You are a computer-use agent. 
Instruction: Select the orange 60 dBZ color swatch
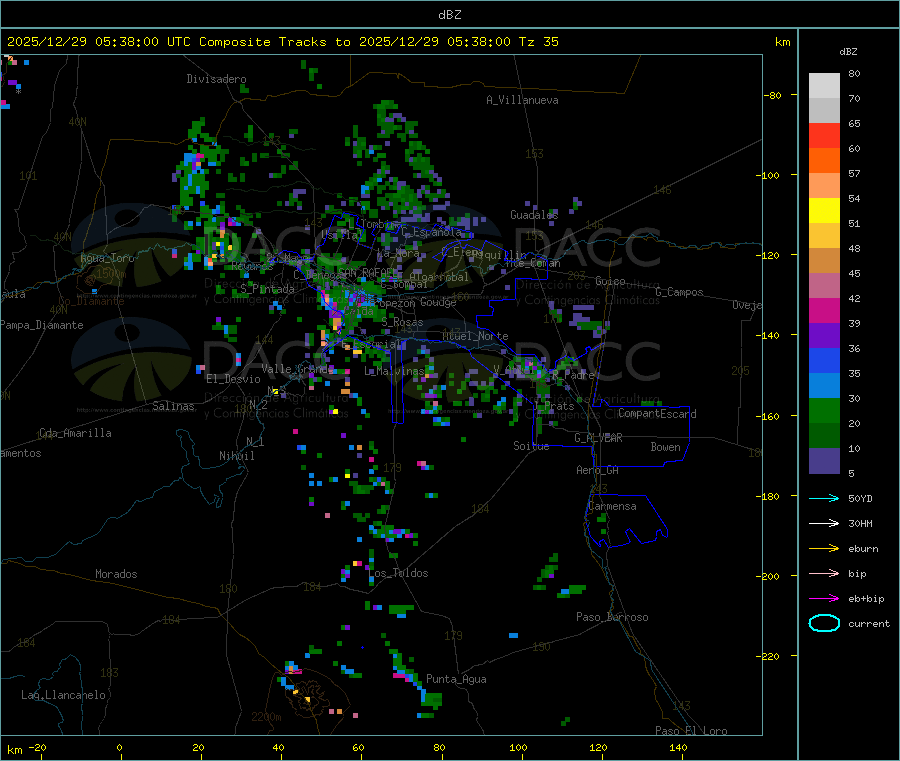824,161
